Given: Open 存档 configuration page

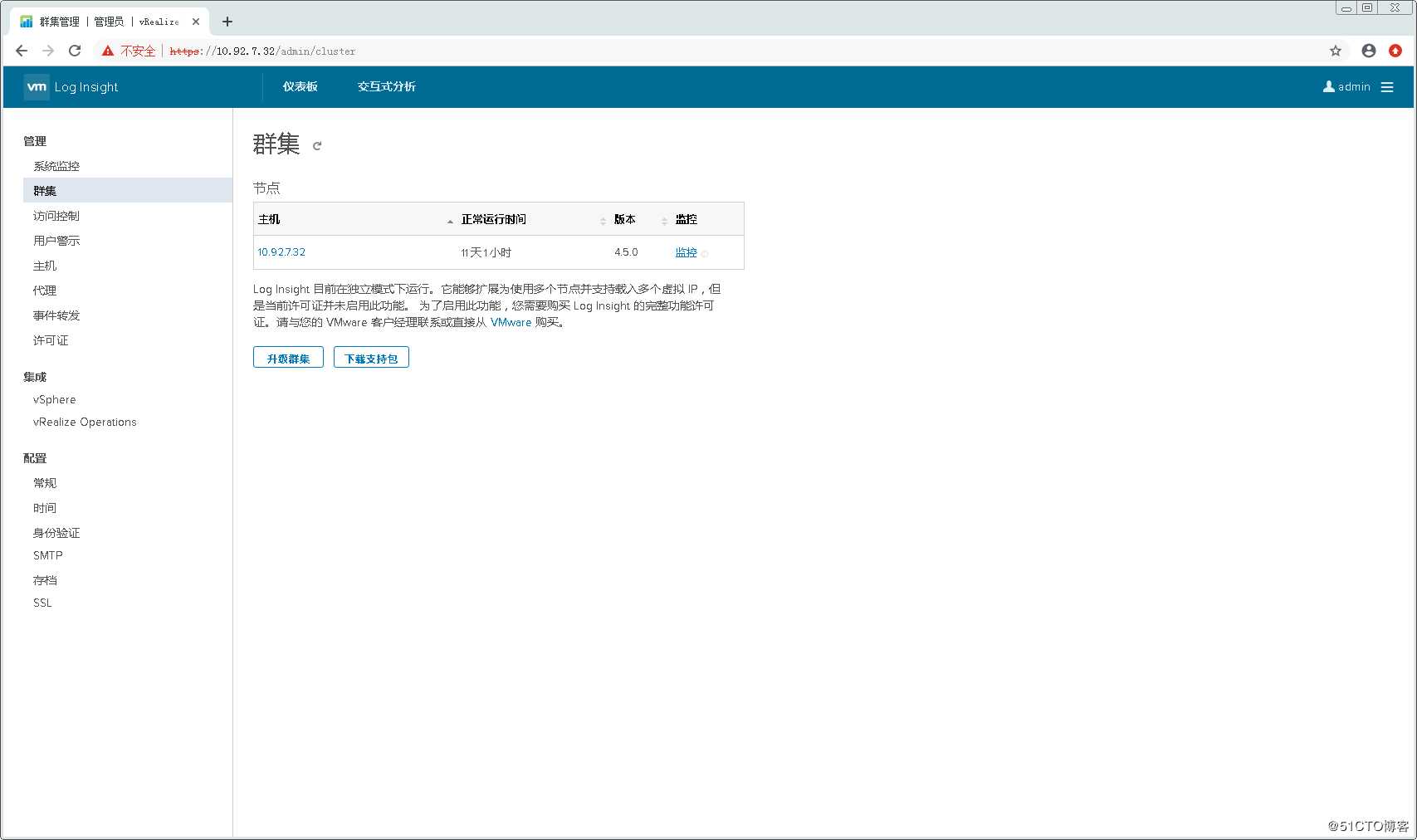Looking at the screenshot, I should click(45, 580).
